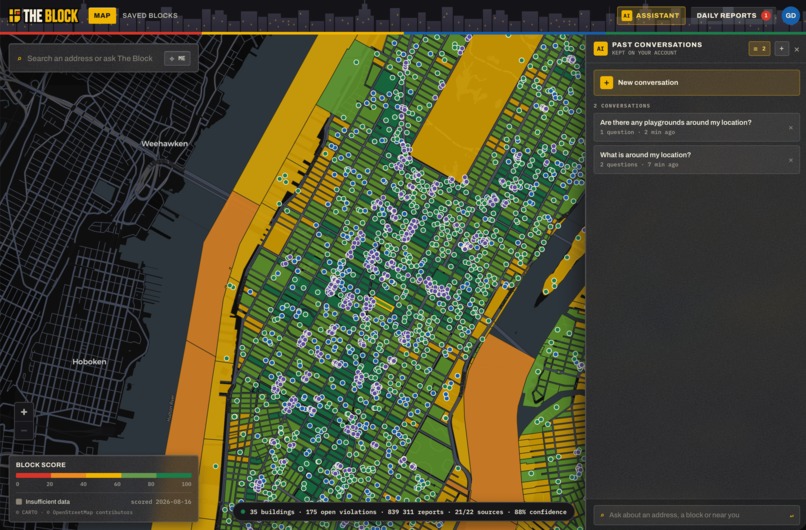The height and width of the screenshot is (530, 806).
Task: Start a new chat via header plus icon
Action: (x=781, y=48)
